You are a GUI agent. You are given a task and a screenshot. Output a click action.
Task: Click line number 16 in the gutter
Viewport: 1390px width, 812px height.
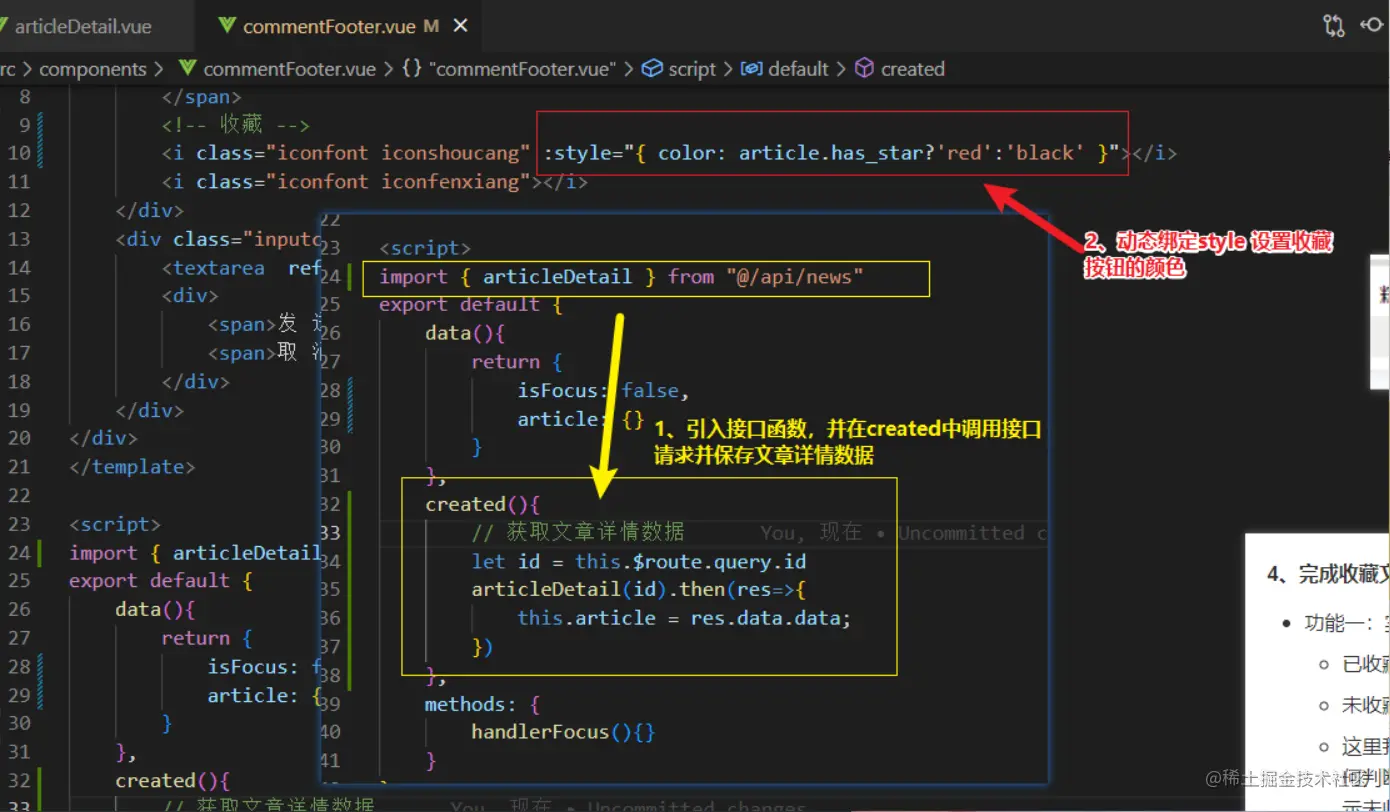[x=19, y=324]
